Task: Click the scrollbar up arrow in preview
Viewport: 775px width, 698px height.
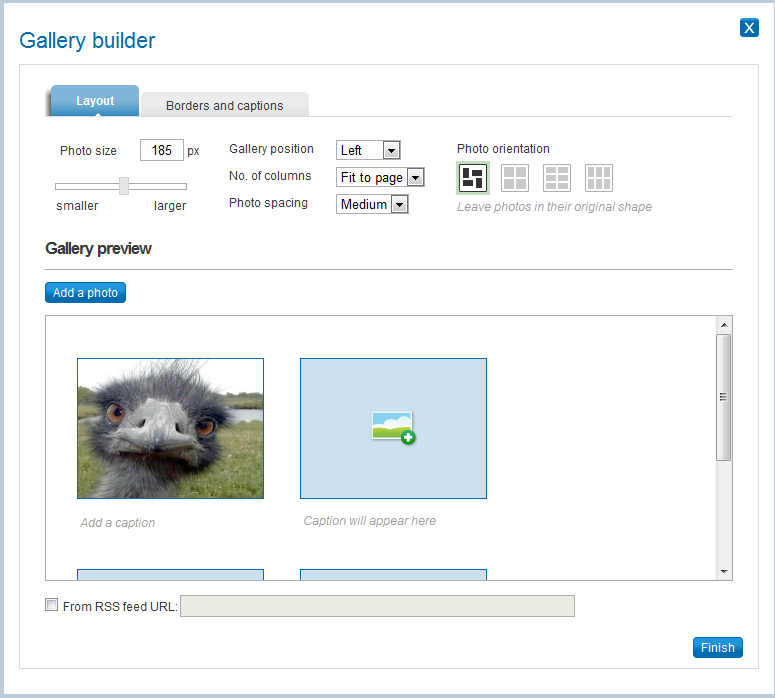Action: (x=724, y=325)
